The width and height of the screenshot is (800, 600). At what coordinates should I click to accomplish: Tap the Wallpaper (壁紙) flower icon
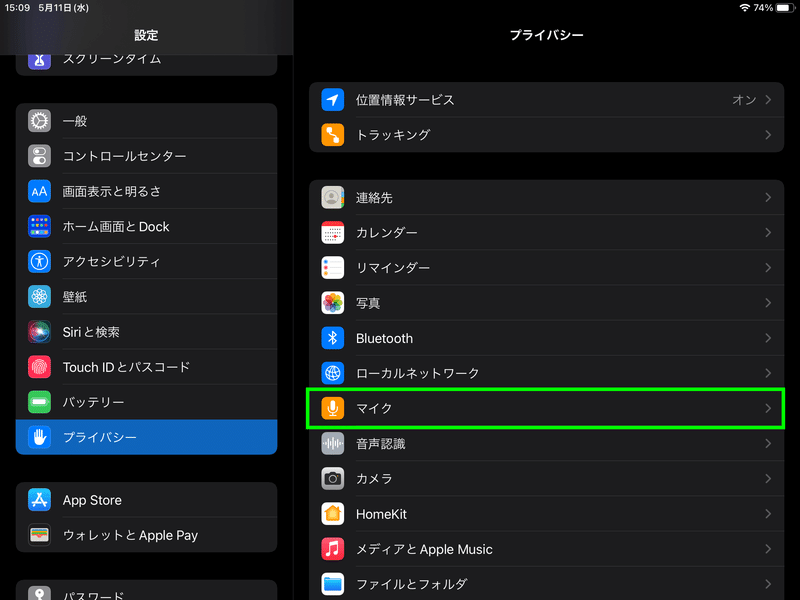point(39,297)
